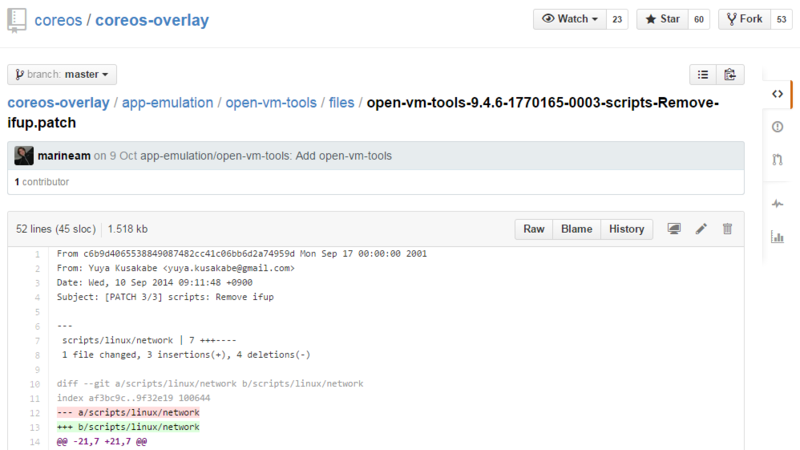View the 53 forks count

[782, 19]
